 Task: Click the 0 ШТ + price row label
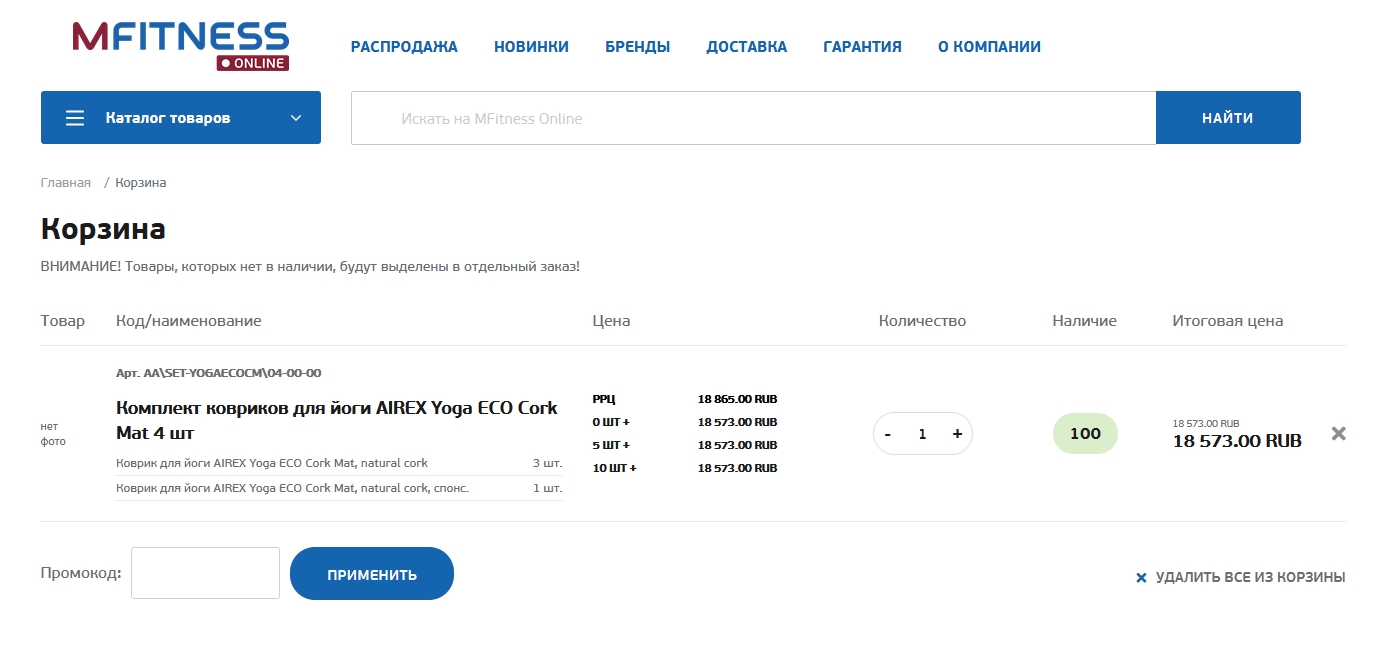[x=611, y=422]
